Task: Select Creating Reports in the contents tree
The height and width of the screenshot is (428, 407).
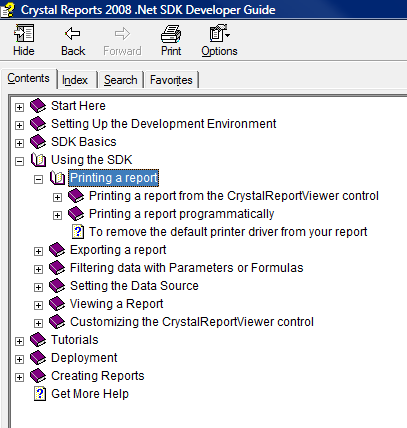Action: tap(98, 376)
